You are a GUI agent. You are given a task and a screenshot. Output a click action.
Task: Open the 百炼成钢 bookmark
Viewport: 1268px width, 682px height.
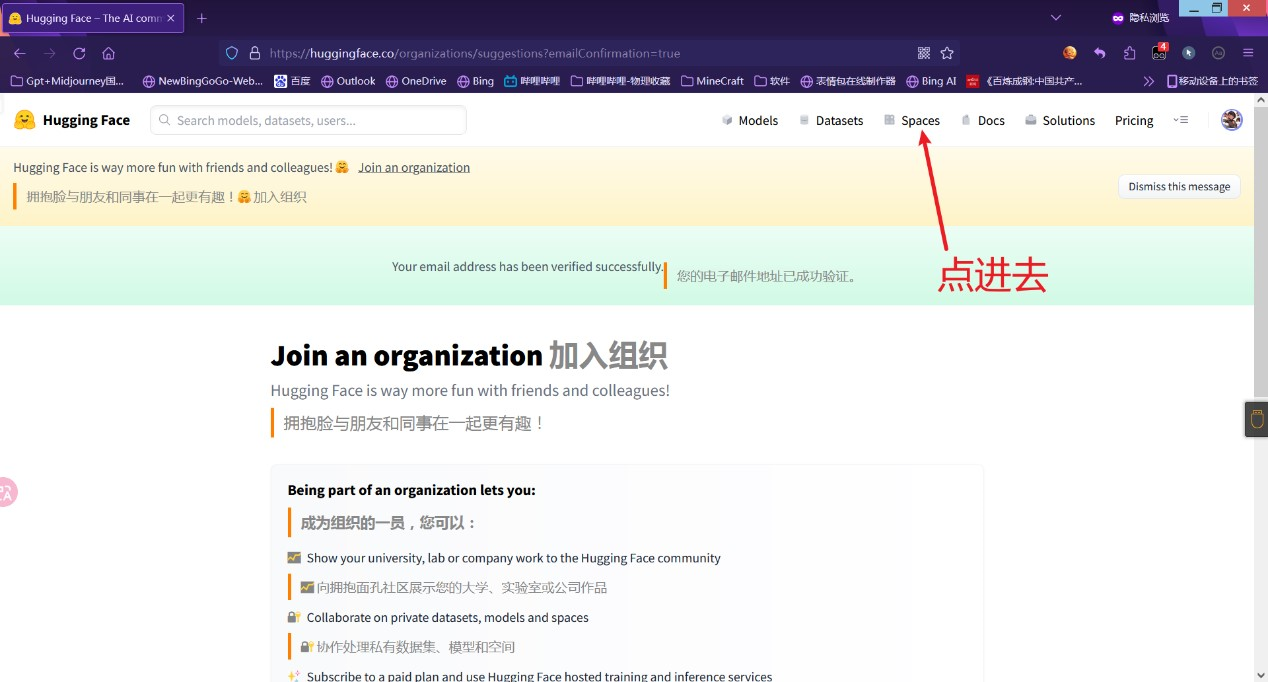[1025, 81]
